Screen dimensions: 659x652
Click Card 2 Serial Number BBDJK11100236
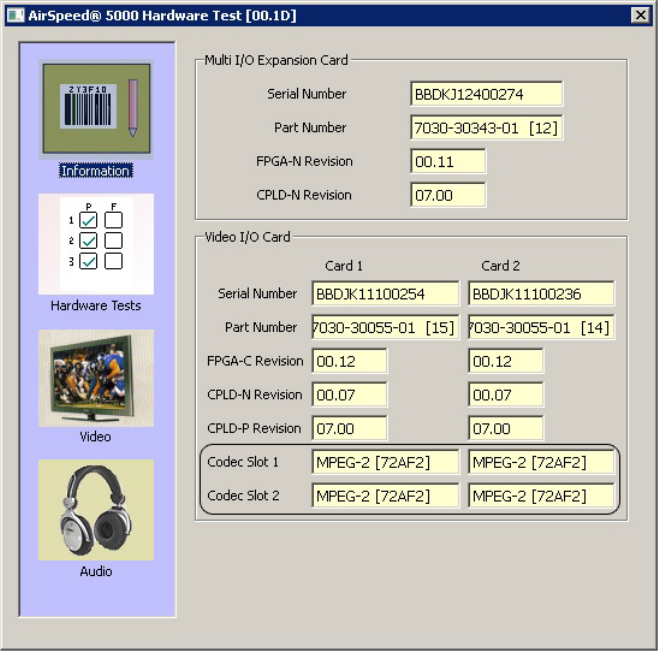(x=541, y=294)
